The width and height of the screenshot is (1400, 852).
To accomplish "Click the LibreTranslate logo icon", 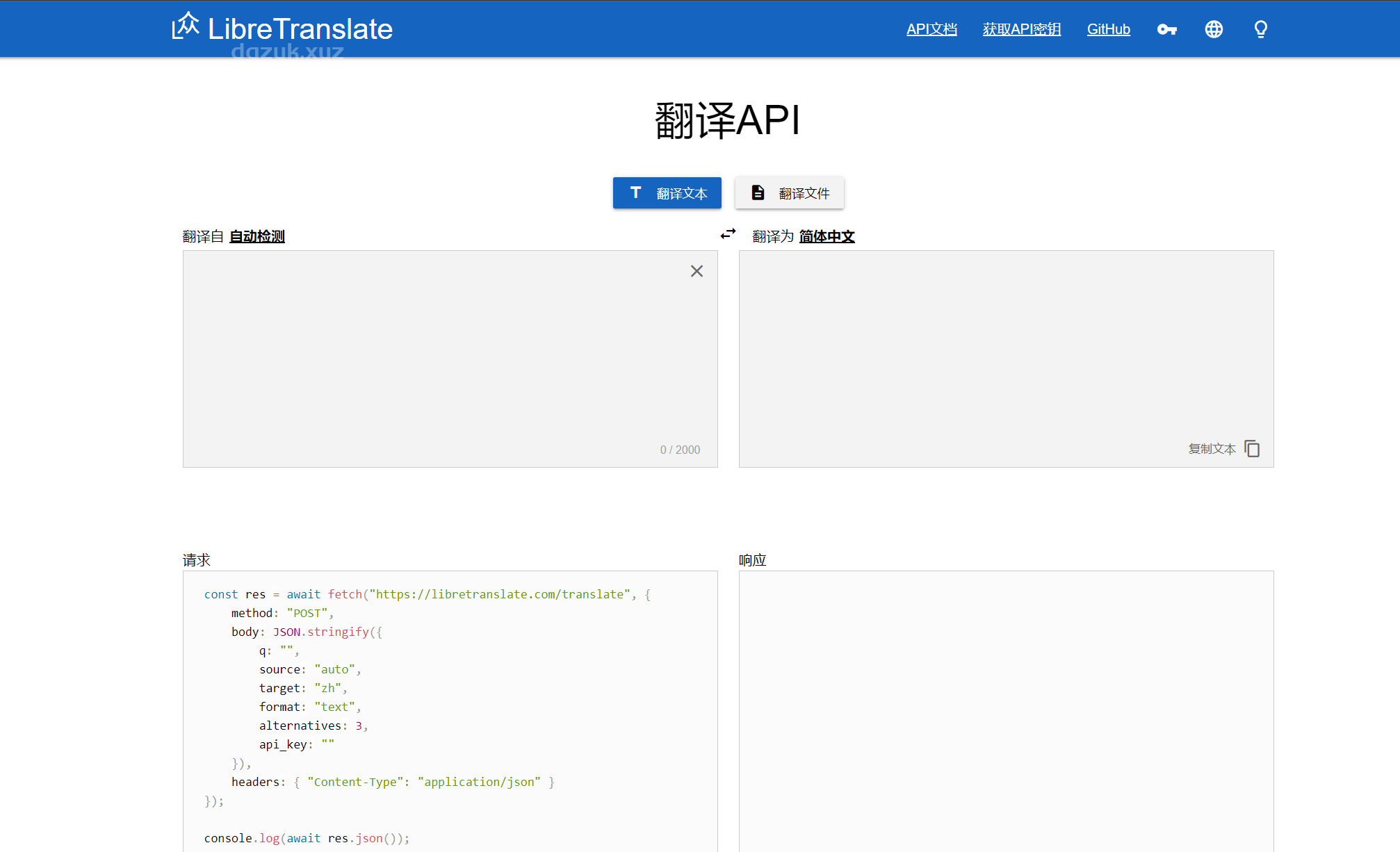I will click(186, 26).
